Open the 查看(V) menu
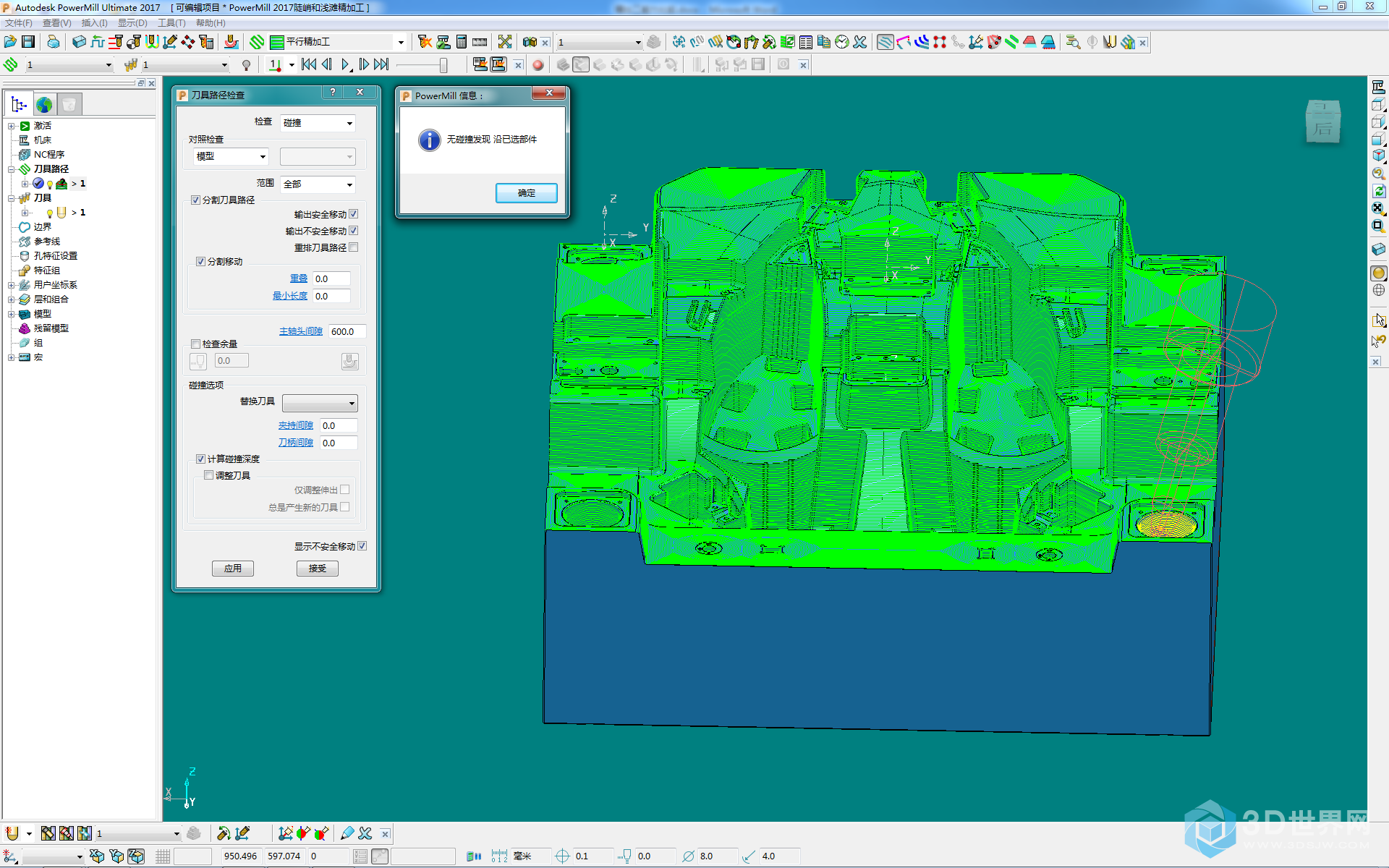The width and height of the screenshot is (1389, 868). 57,23
